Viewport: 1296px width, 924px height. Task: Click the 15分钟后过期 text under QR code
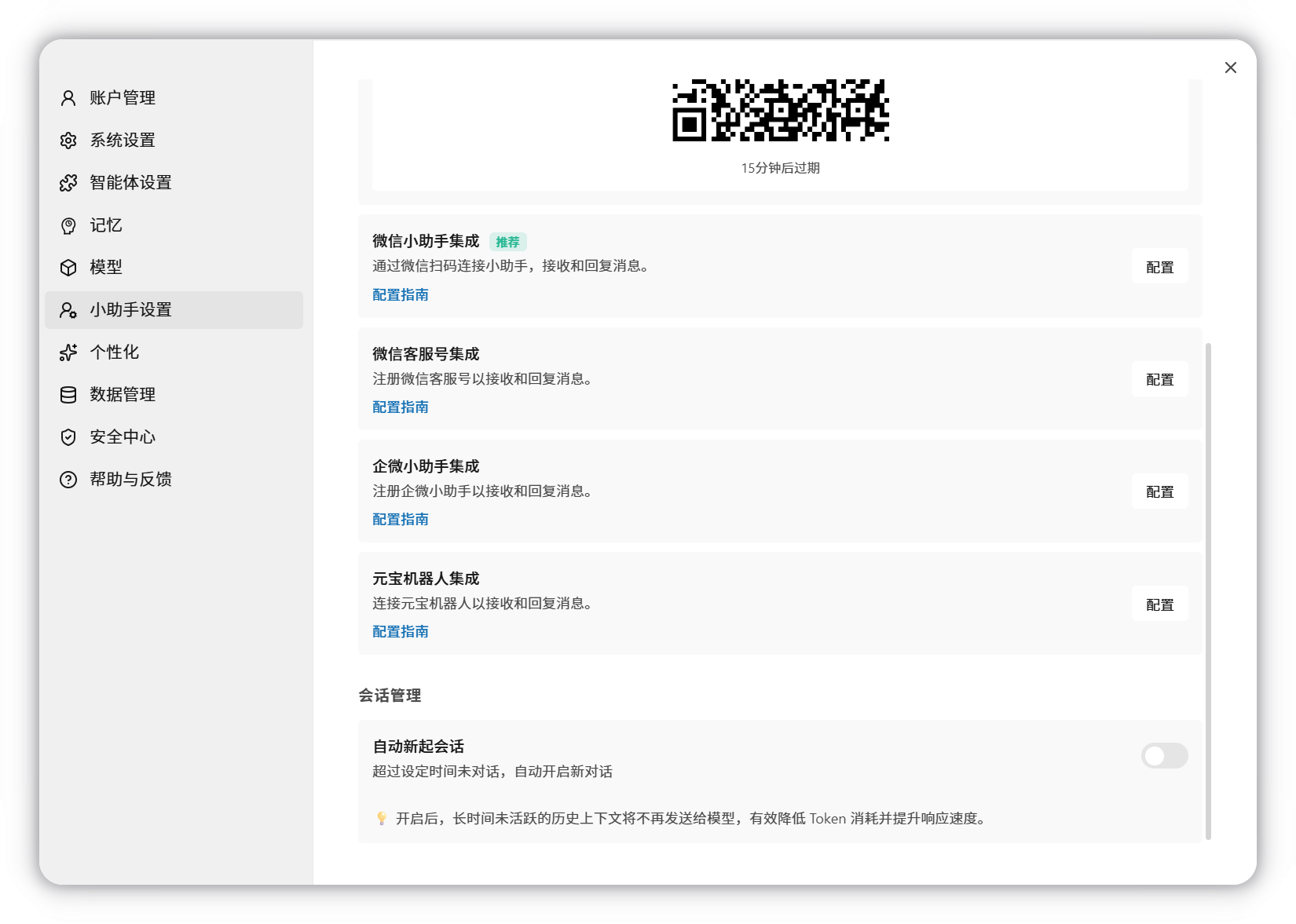781,168
